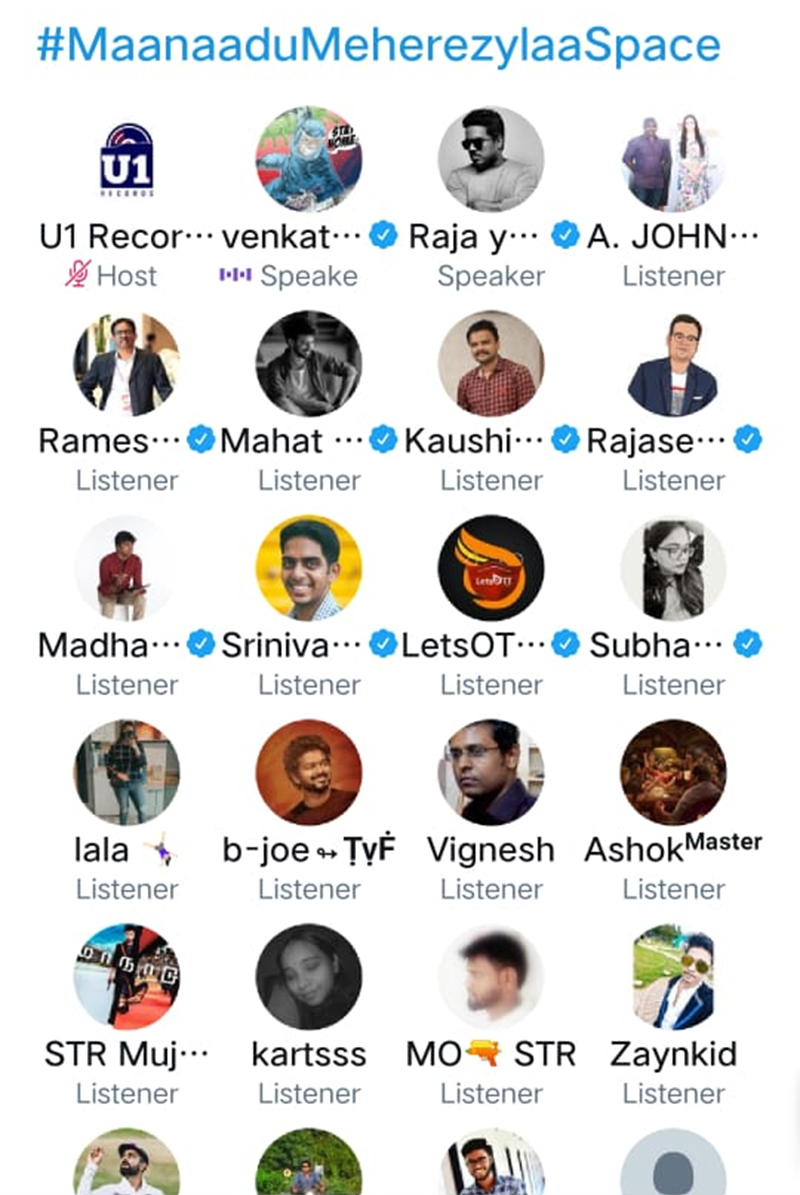Viewport: 800px width, 1195px height.
Task: Open Rajase listener avatar
Action: point(674,364)
